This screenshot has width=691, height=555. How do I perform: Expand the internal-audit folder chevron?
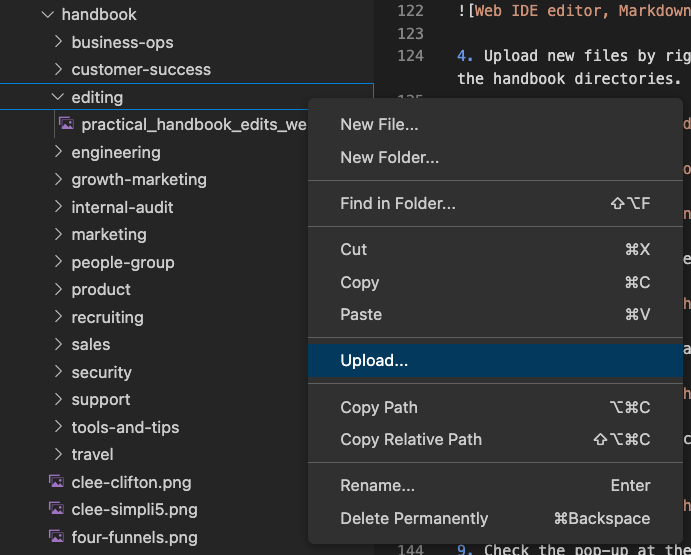58,206
